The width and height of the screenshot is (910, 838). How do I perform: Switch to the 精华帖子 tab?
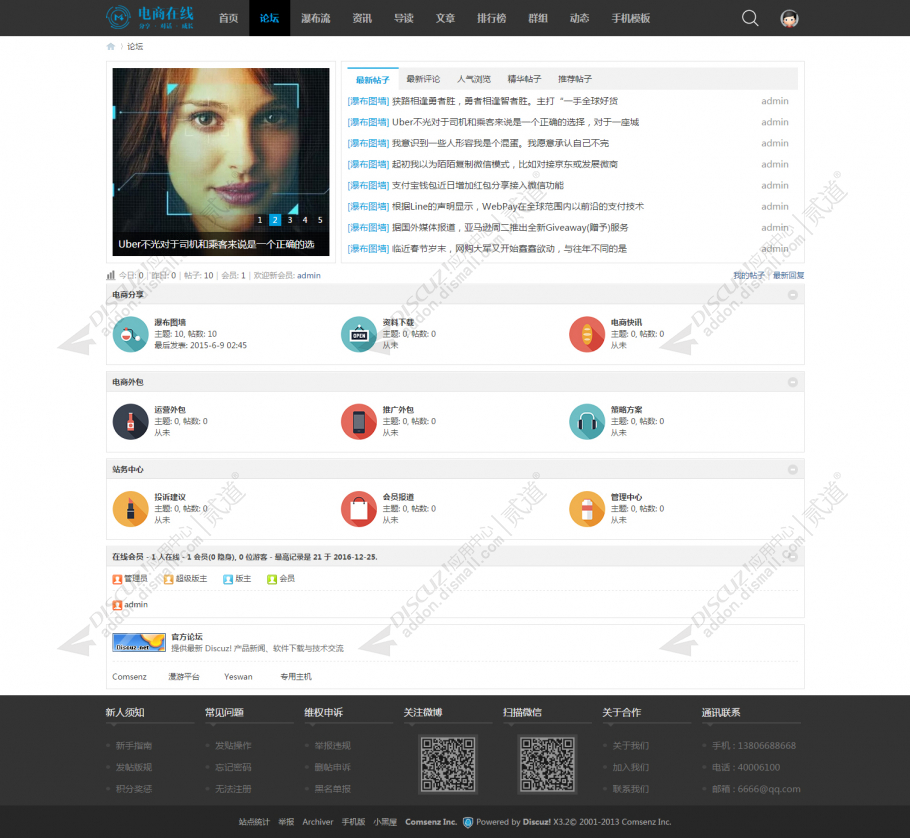click(524, 79)
